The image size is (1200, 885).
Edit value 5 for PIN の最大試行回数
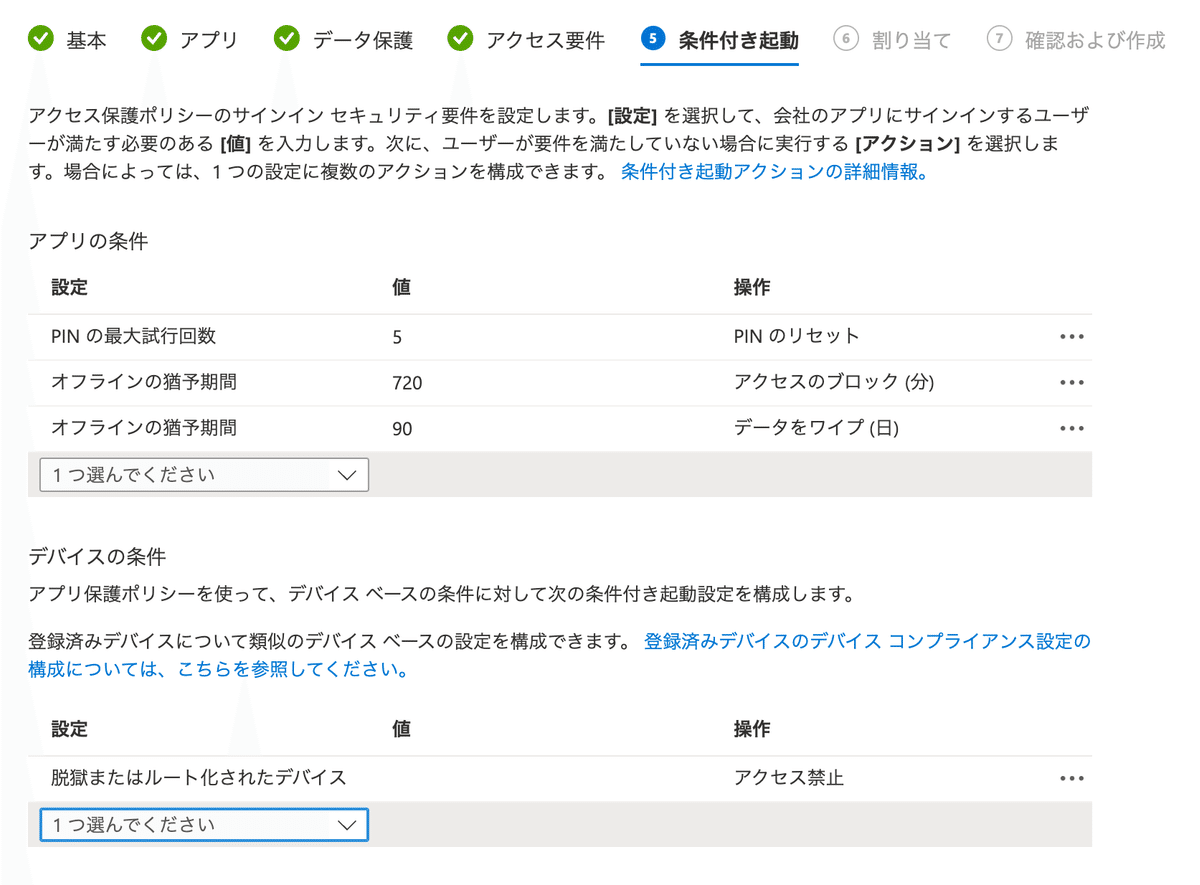397,337
